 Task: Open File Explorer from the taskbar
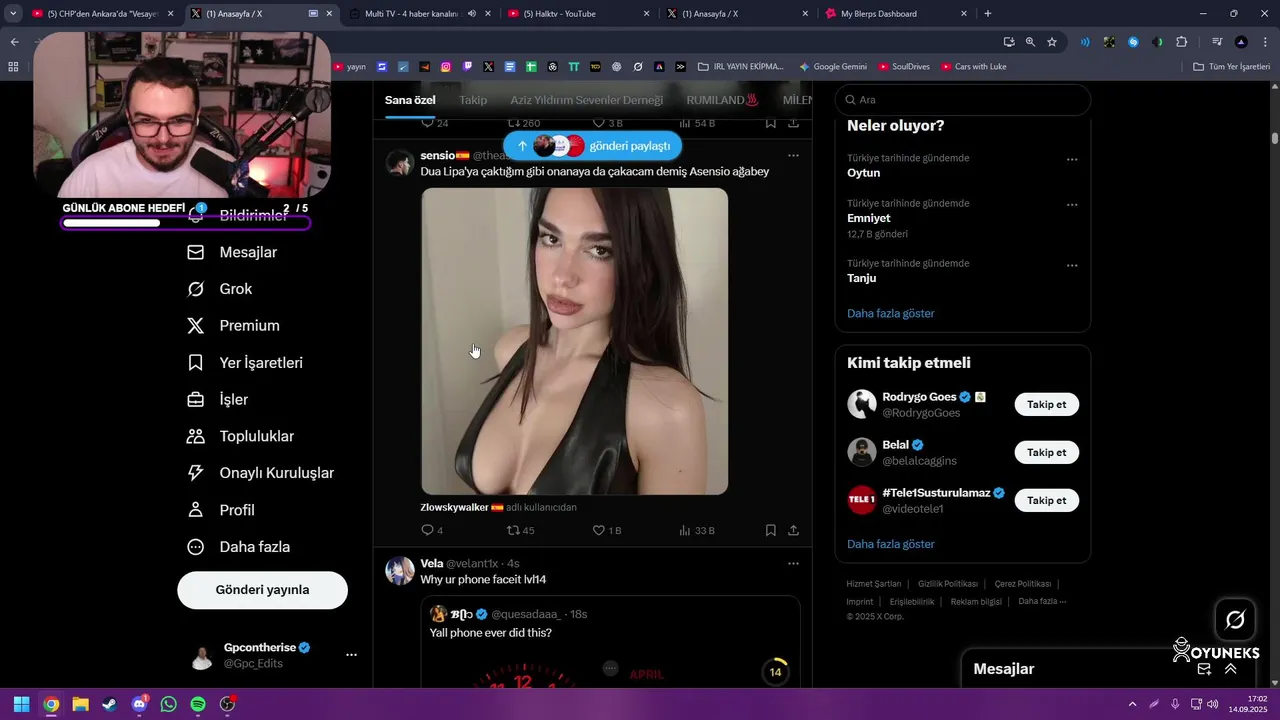81,704
